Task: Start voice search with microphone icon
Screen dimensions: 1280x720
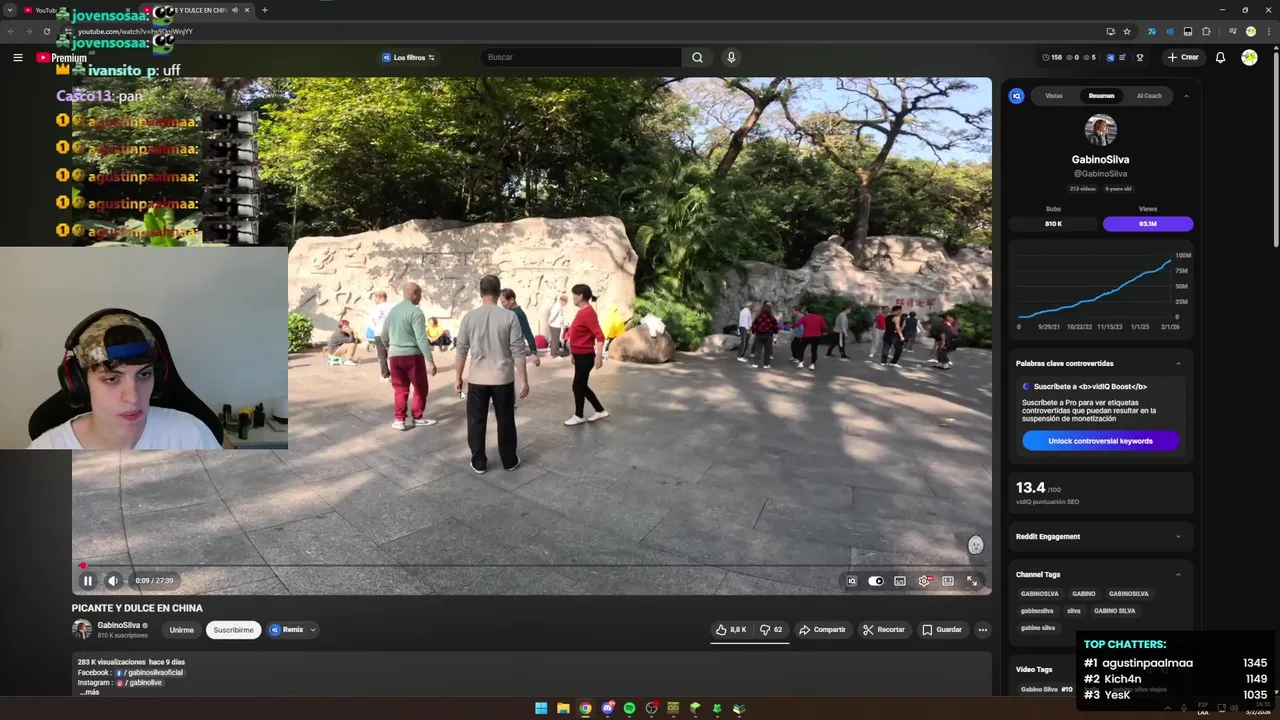Action: (x=731, y=57)
